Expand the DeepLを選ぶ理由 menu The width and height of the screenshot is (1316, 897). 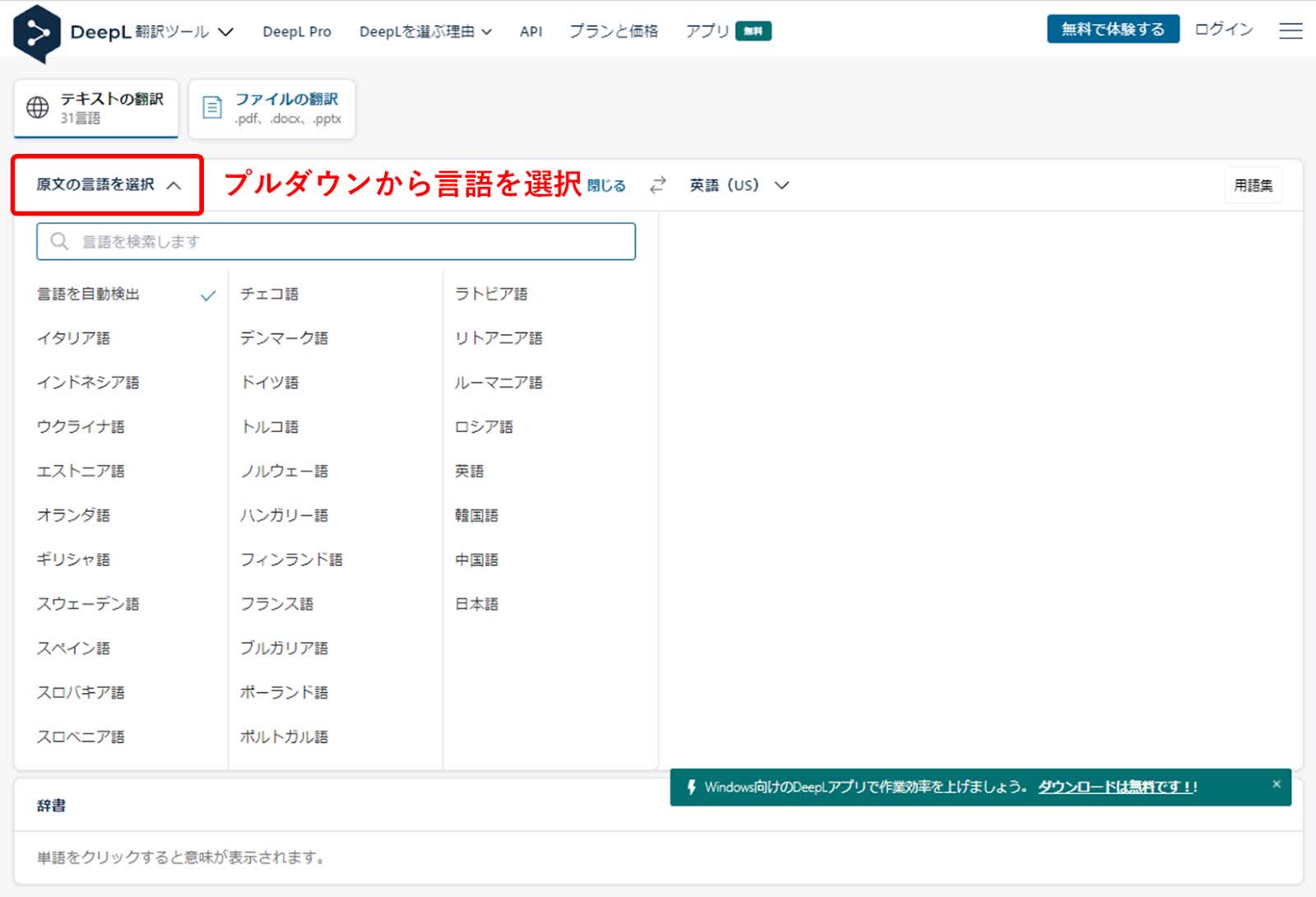[x=425, y=31]
